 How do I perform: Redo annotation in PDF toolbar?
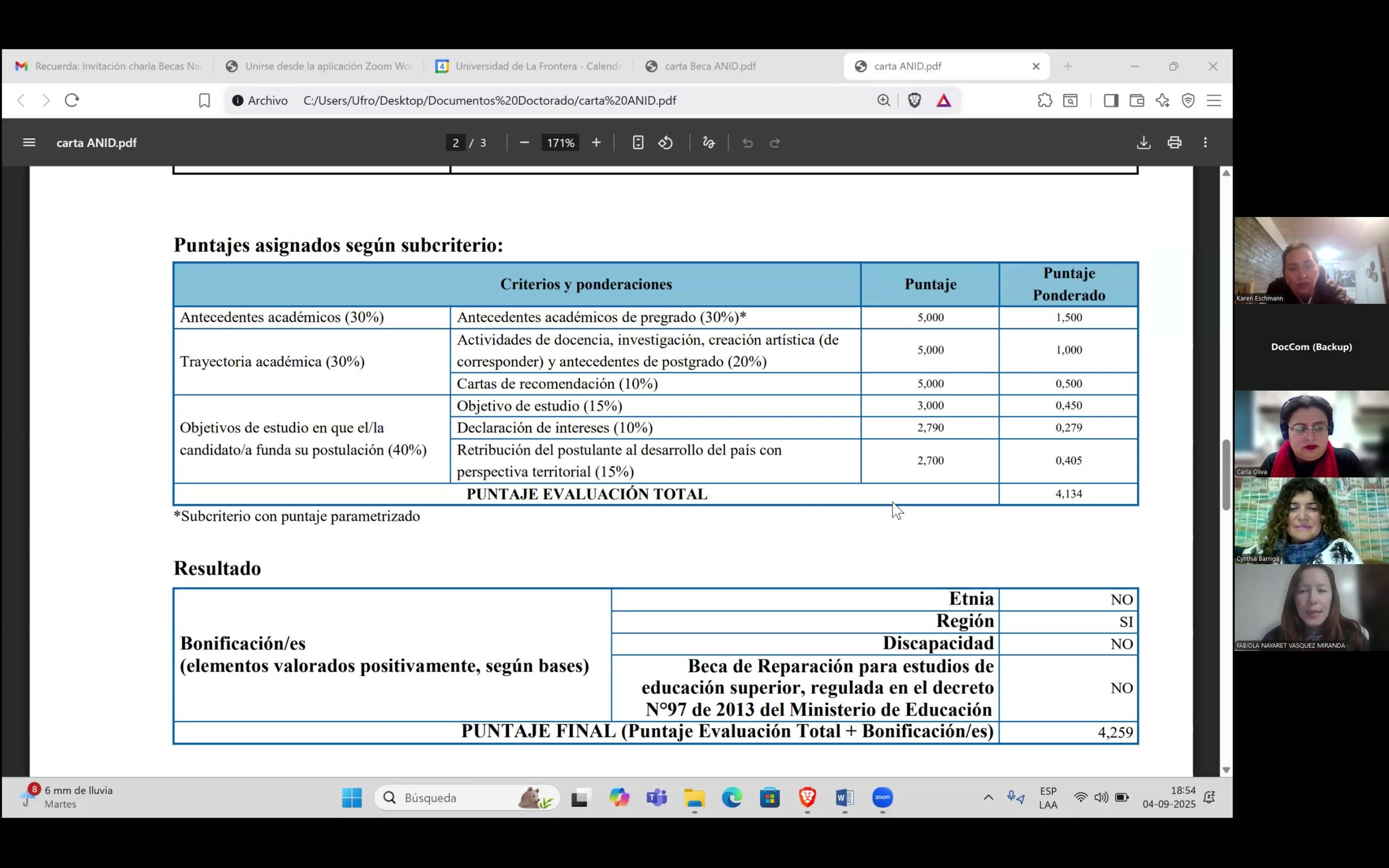tap(775, 142)
